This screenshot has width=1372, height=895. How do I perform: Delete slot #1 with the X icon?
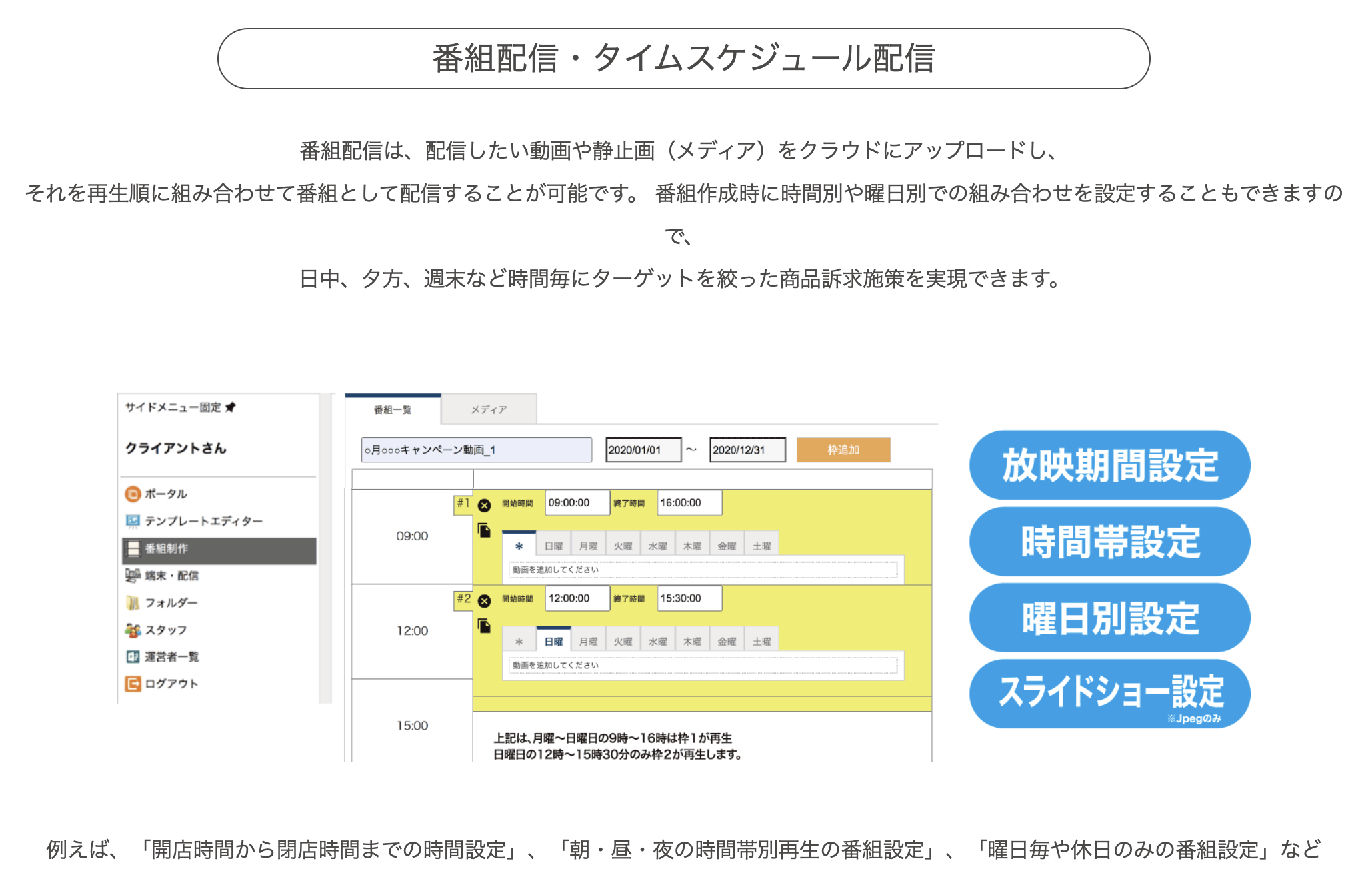tap(485, 506)
